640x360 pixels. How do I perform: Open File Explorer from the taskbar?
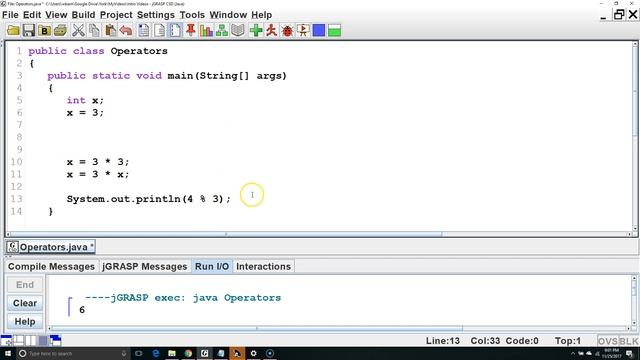click(172, 353)
